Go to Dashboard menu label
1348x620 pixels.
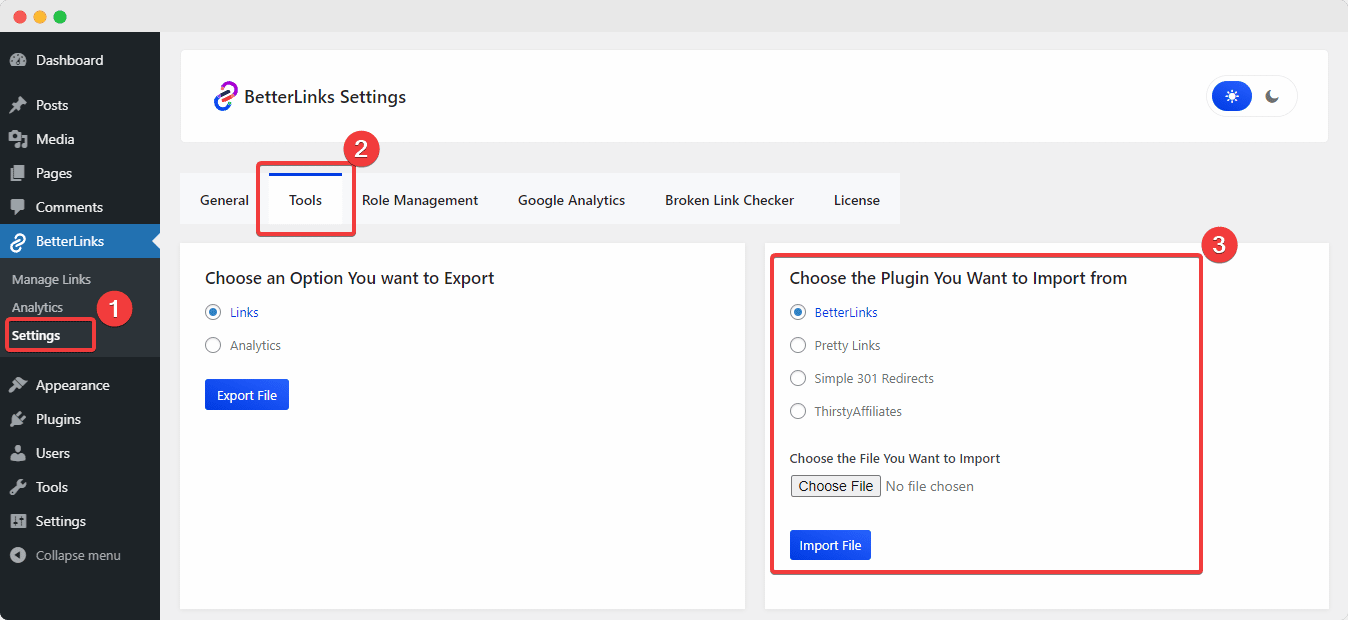[x=69, y=60]
